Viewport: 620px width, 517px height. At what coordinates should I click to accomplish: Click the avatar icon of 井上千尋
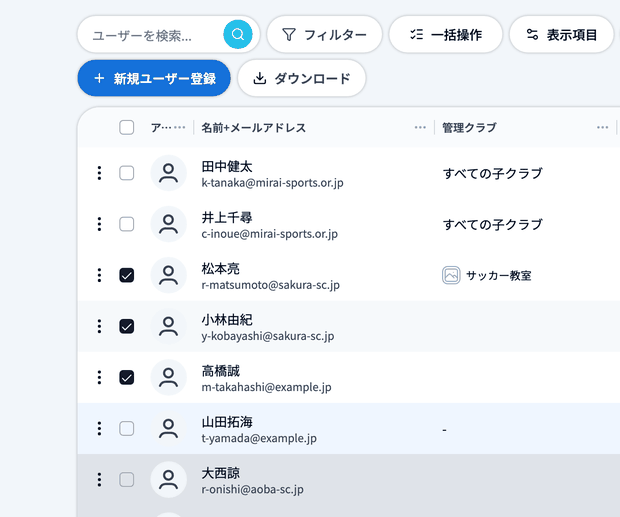(168, 224)
